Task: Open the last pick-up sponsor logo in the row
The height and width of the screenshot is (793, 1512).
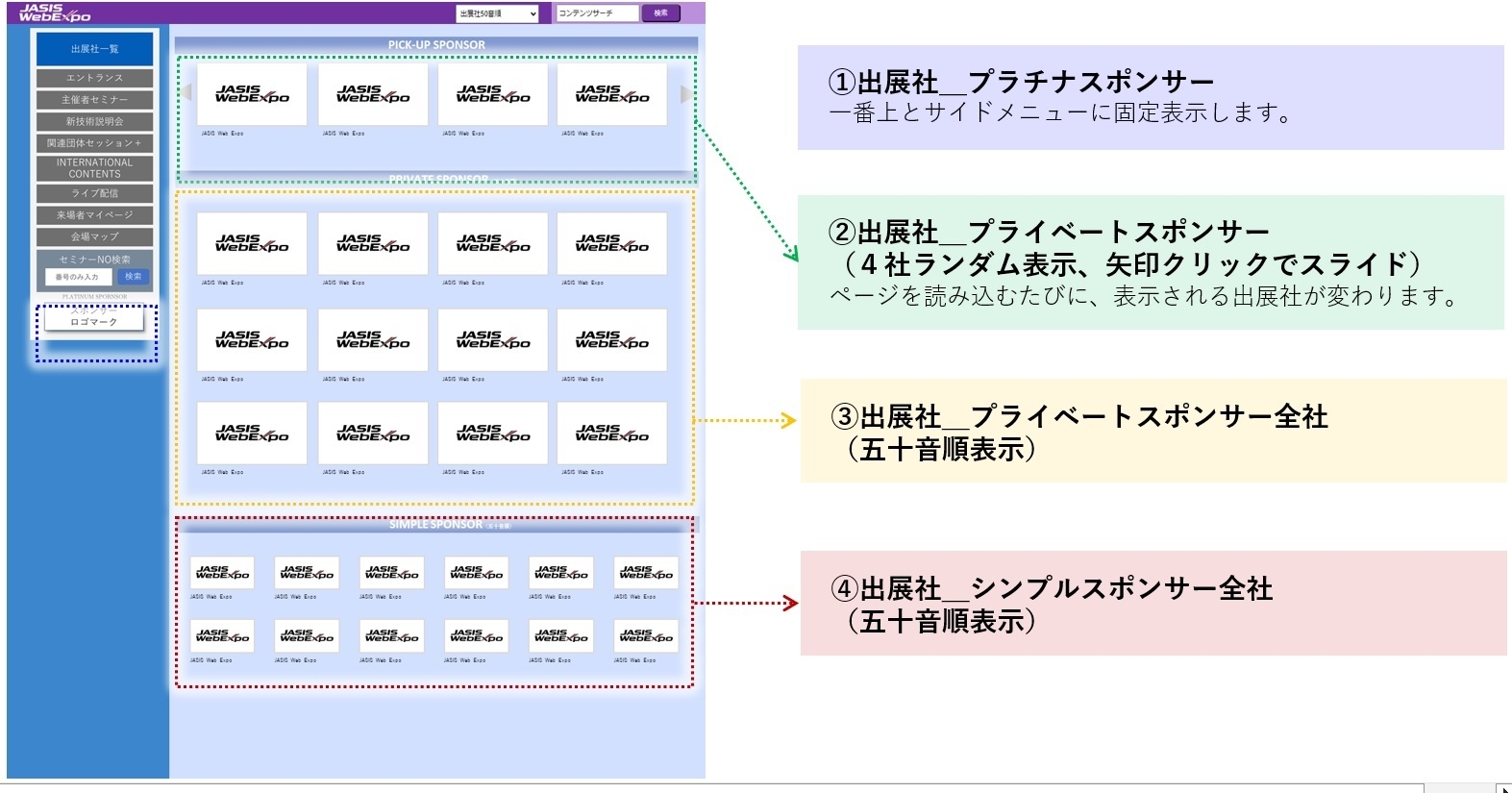Action: (x=612, y=94)
